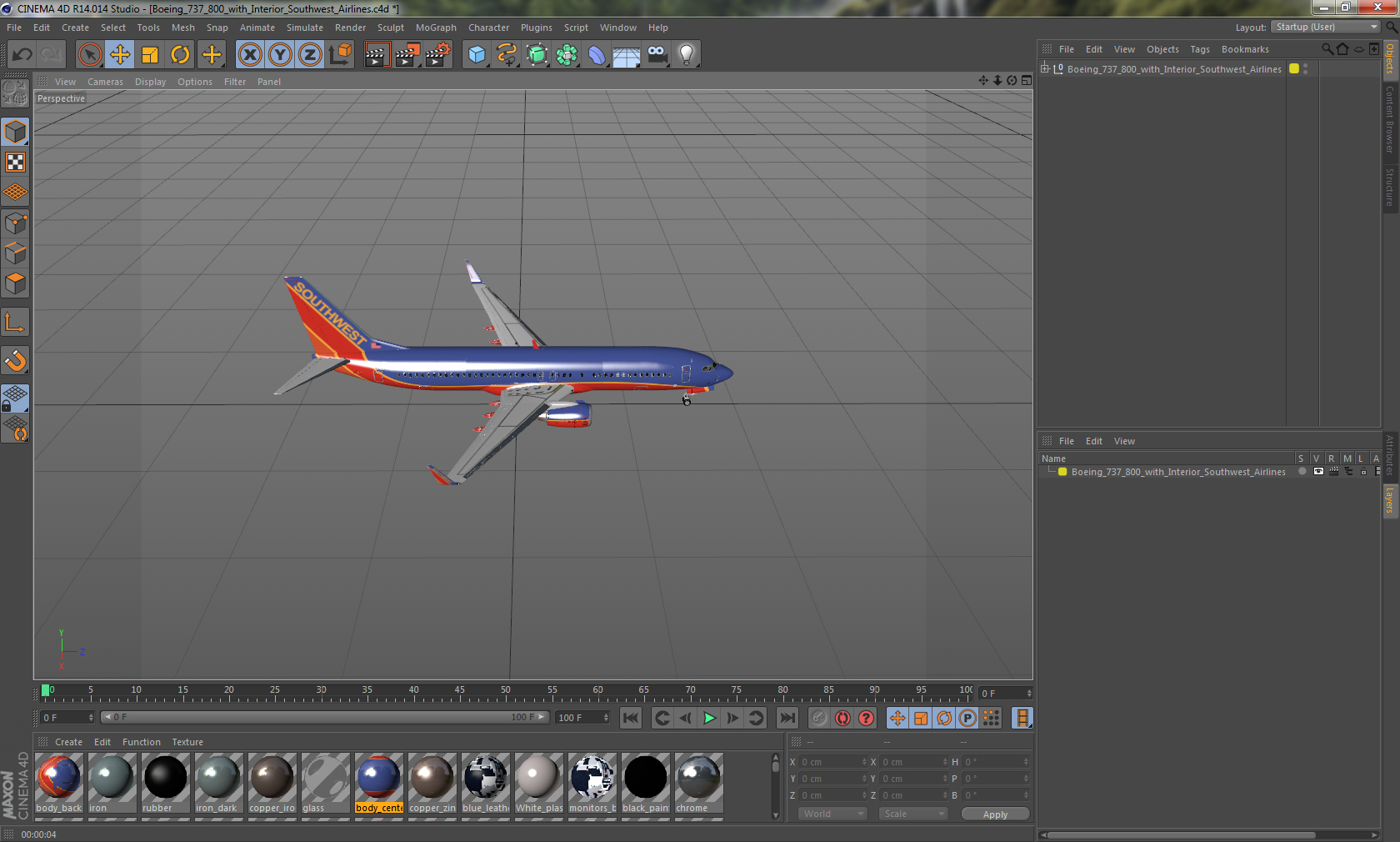1400x842 pixels.
Task: Toggle Y axis lock
Action: pyautogui.click(x=280, y=55)
